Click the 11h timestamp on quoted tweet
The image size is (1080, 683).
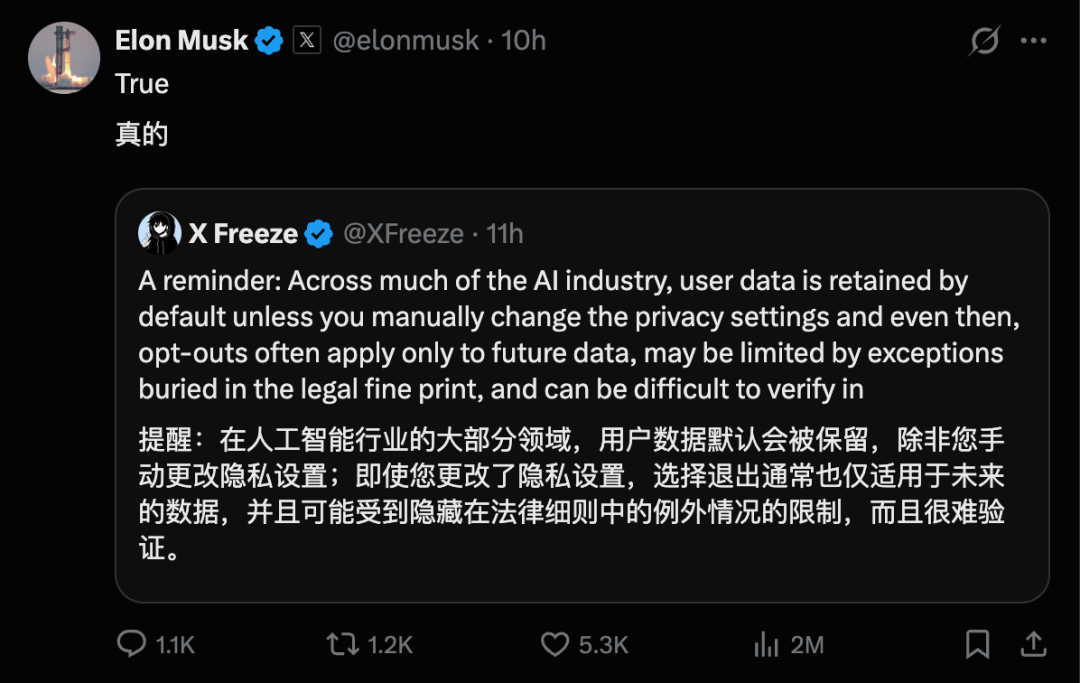[x=505, y=234]
